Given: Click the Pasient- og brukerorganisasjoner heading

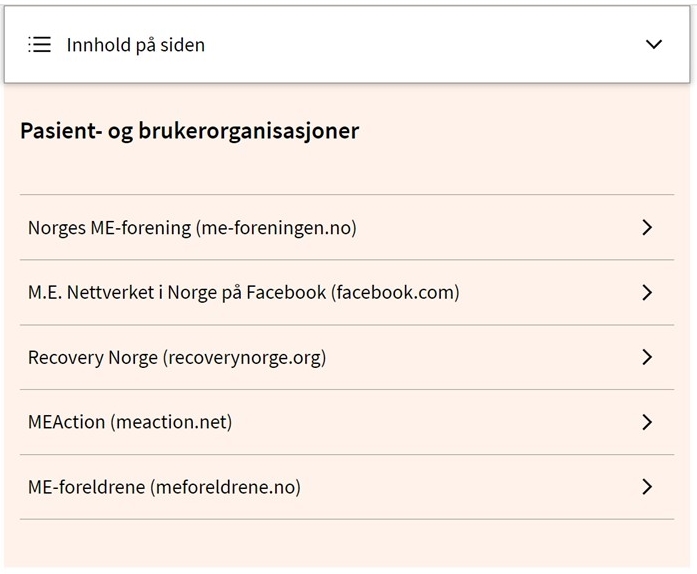Looking at the screenshot, I should 189,131.
